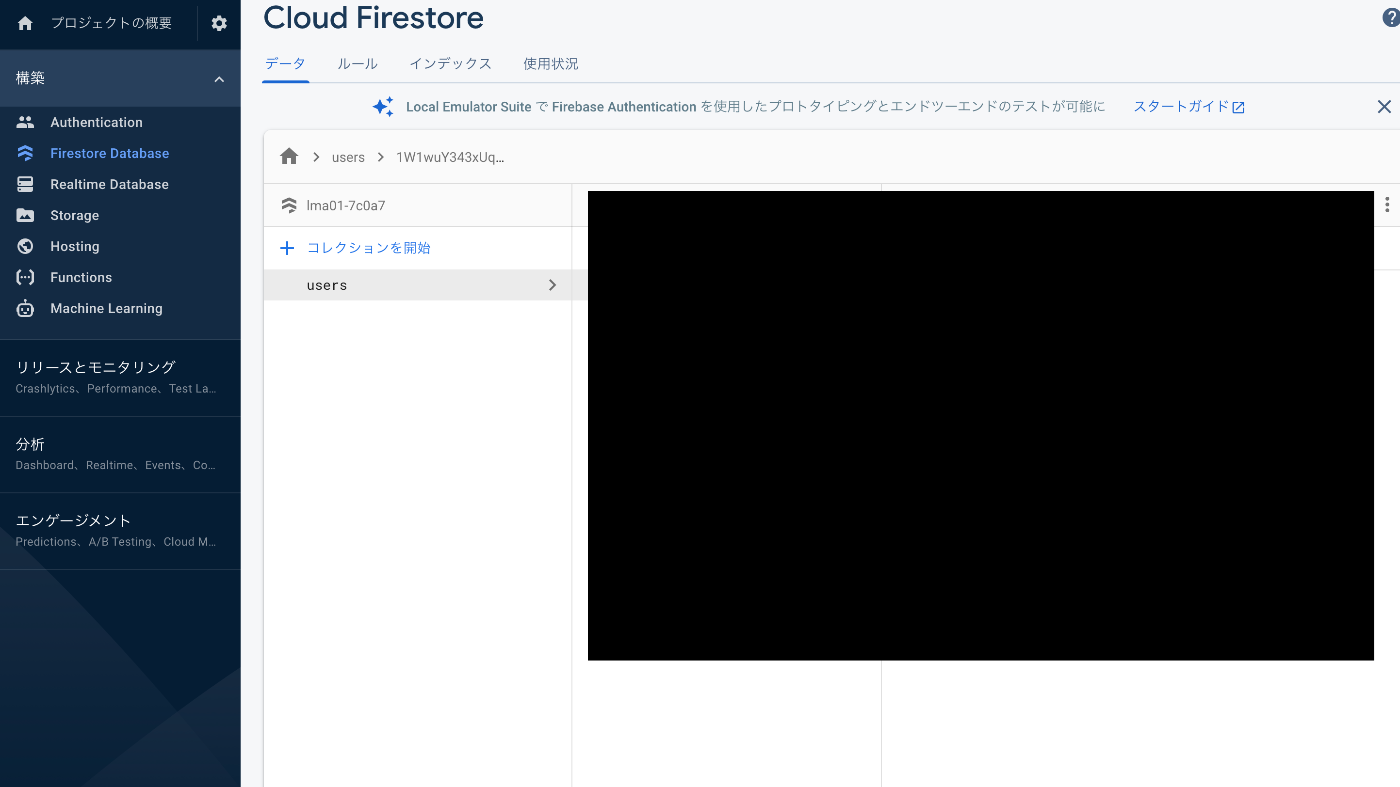Click the external-link icon after スタートガイド
Screen dimensions: 1400x787
pyautogui.click(x=1238, y=107)
